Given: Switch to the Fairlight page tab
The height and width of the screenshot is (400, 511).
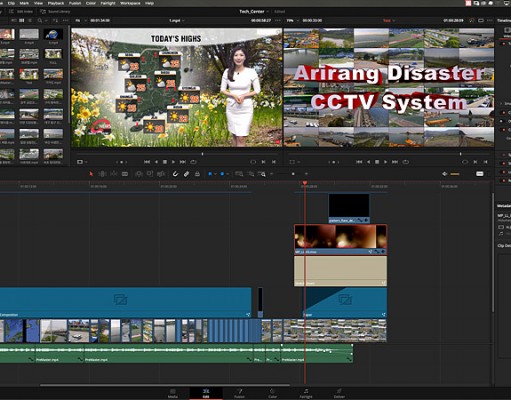Looking at the screenshot, I should click(x=306, y=394).
